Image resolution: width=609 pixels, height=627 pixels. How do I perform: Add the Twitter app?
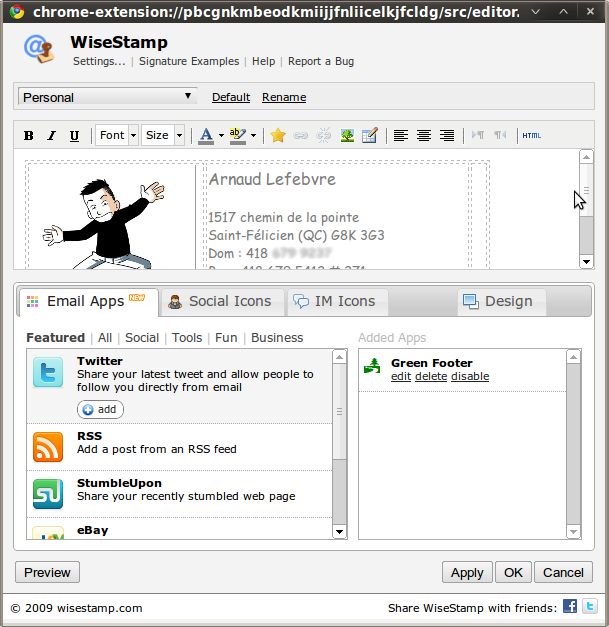[x=100, y=409]
